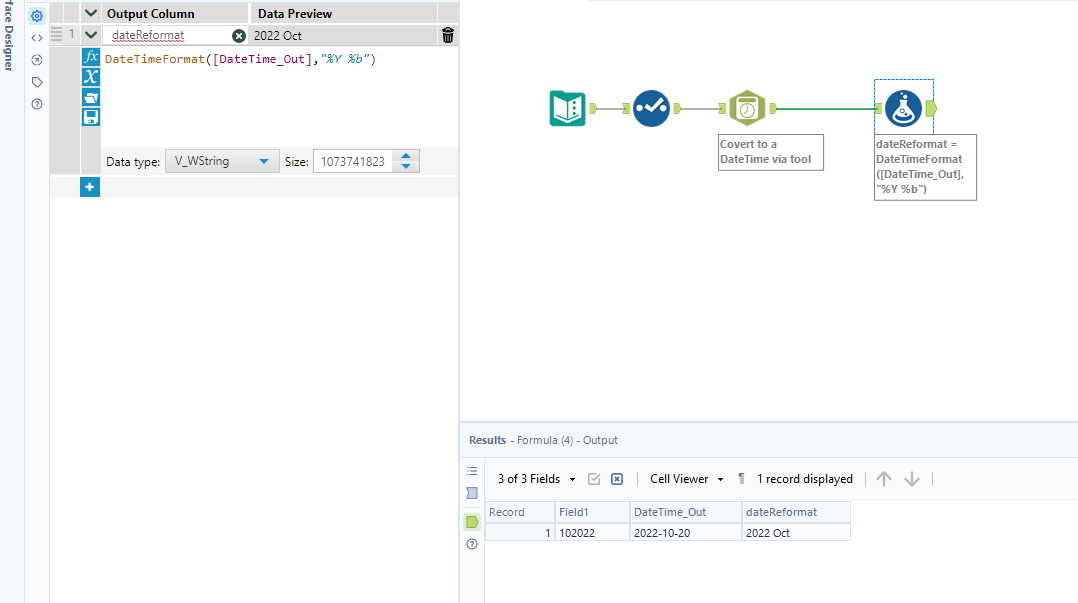
Task: Add a new expression with the plus button
Action: click(89, 186)
